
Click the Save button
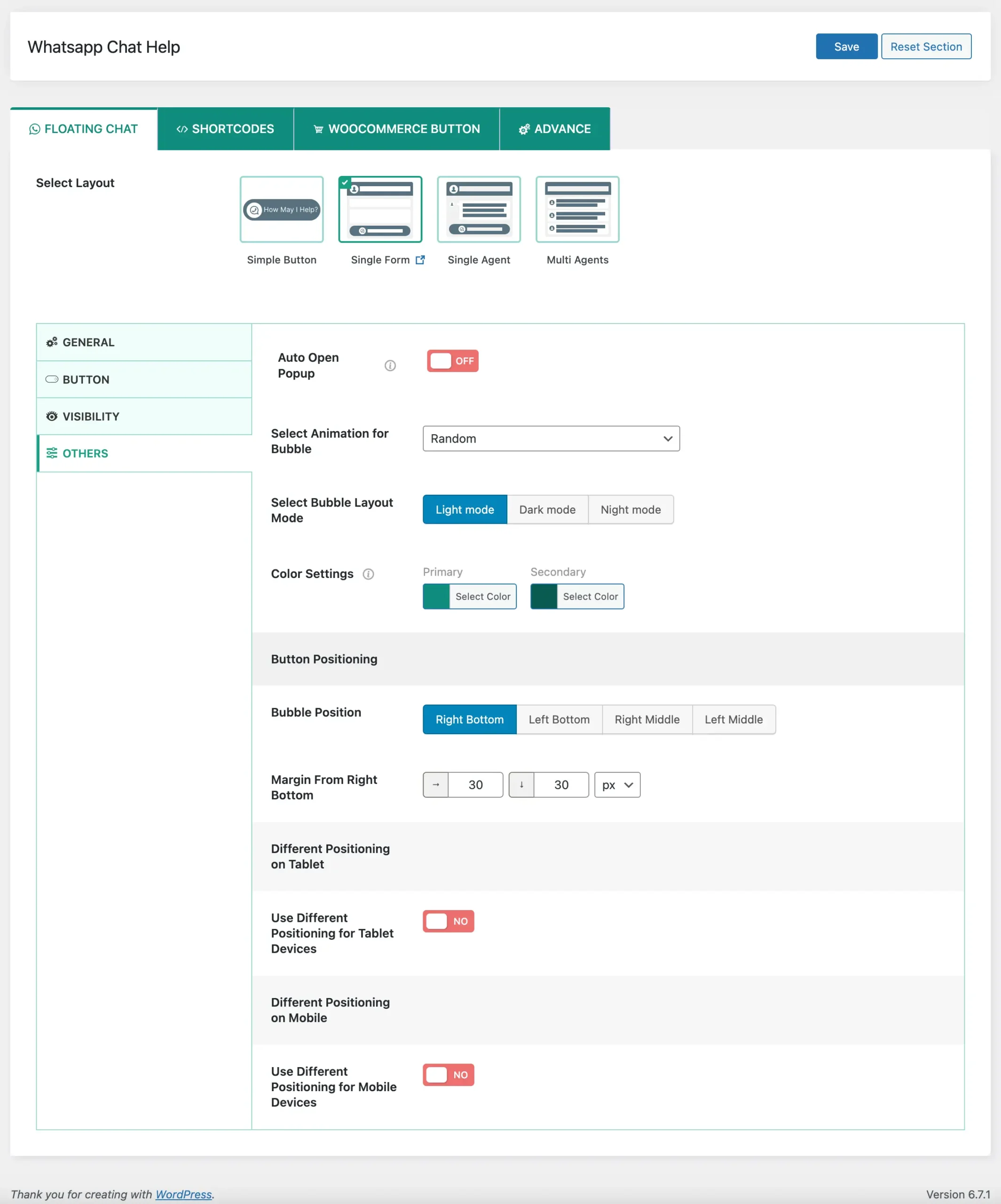point(846,47)
